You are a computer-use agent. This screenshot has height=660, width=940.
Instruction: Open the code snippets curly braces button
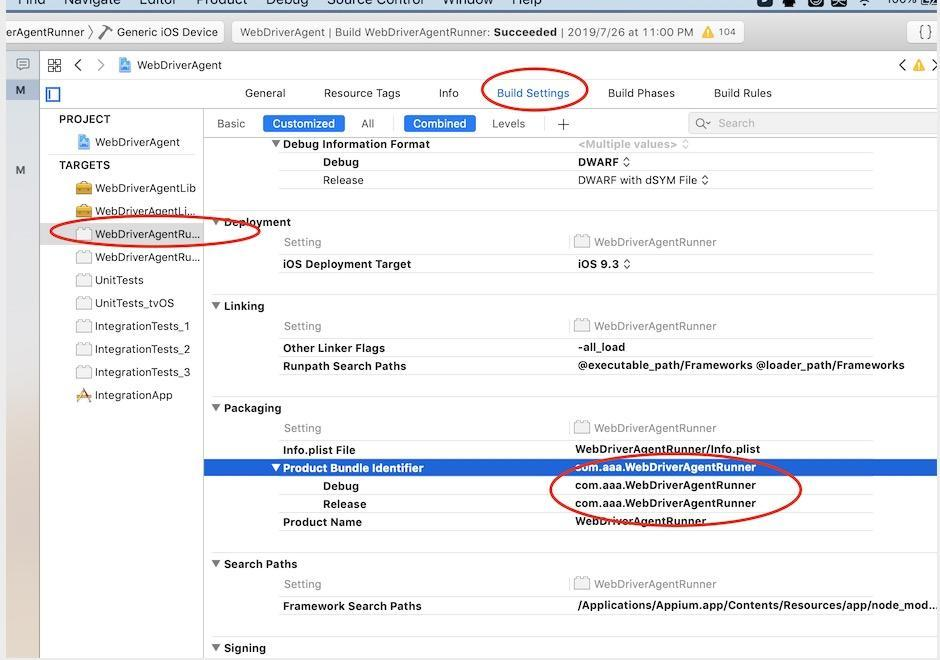click(x=925, y=32)
